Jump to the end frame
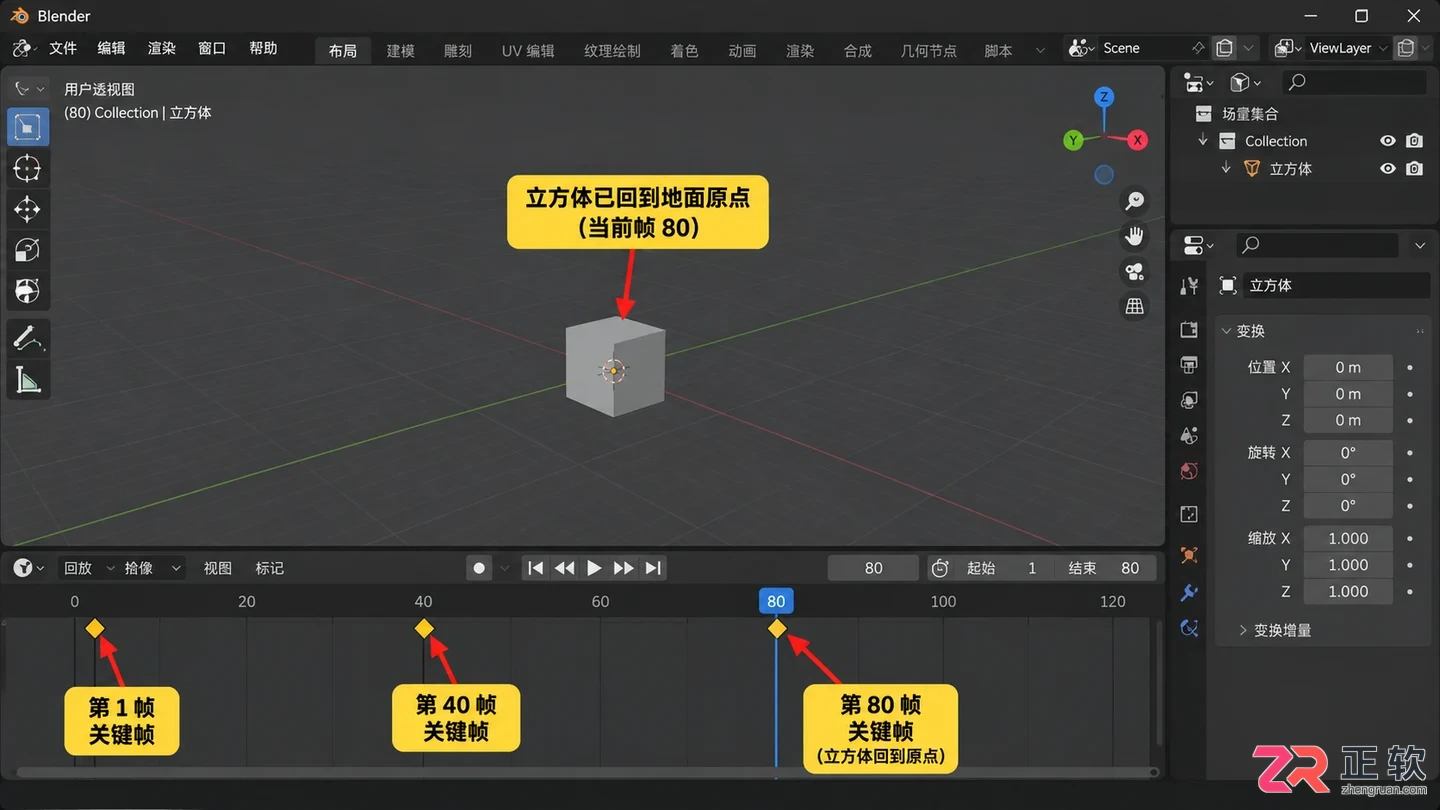This screenshot has height=810, width=1440. coord(653,568)
